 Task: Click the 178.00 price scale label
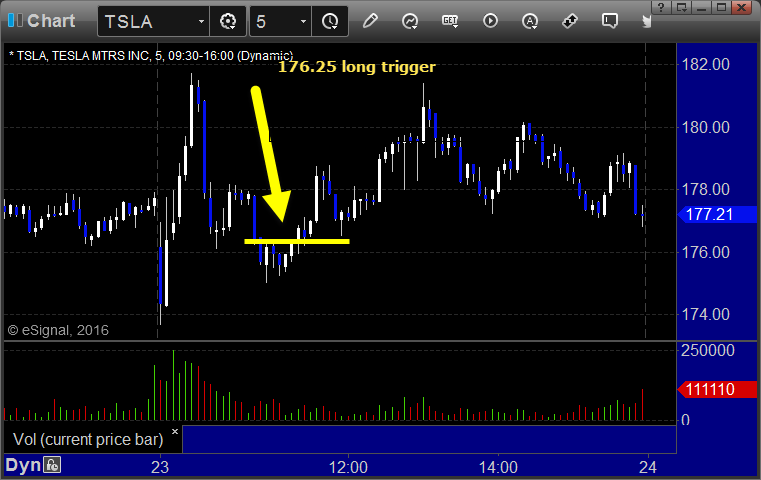click(x=706, y=189)
